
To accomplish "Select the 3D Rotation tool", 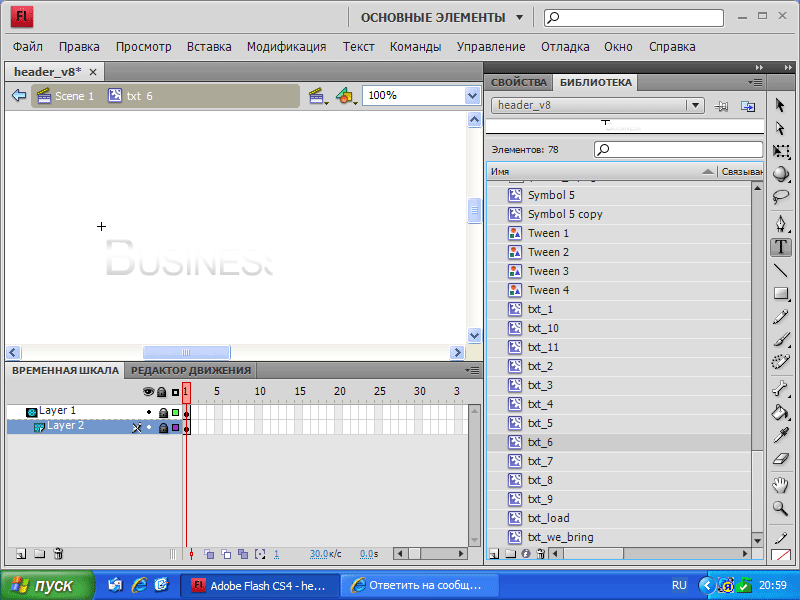I will (x=780, y=174).
